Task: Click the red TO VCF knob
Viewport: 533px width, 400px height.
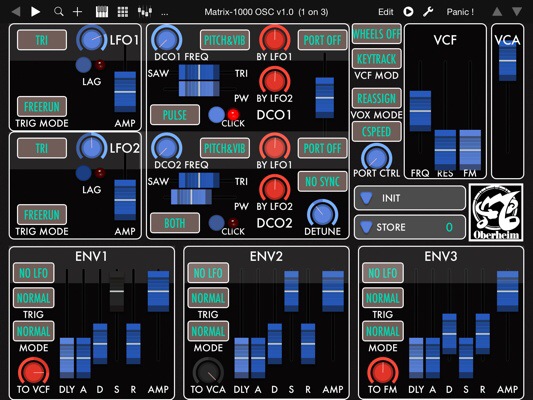Action: [x=33, y=372]
